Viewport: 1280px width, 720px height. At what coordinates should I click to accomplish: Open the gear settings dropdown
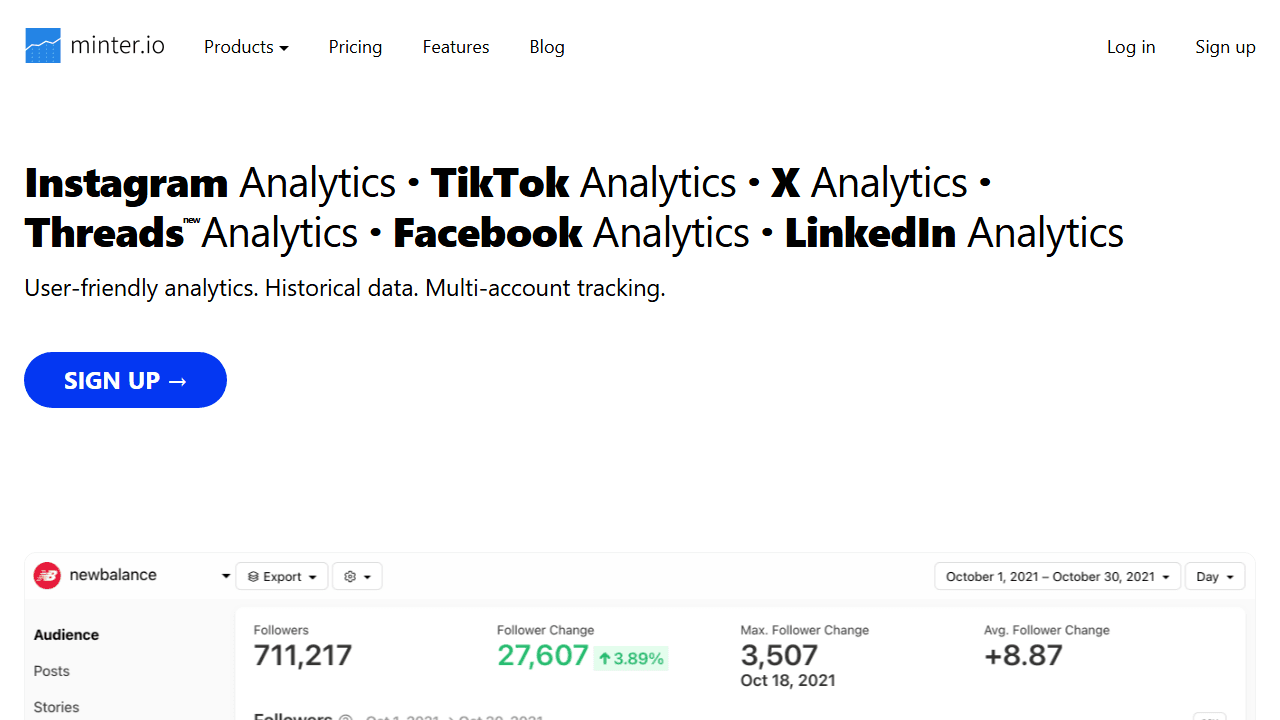(x=357, y=576)
